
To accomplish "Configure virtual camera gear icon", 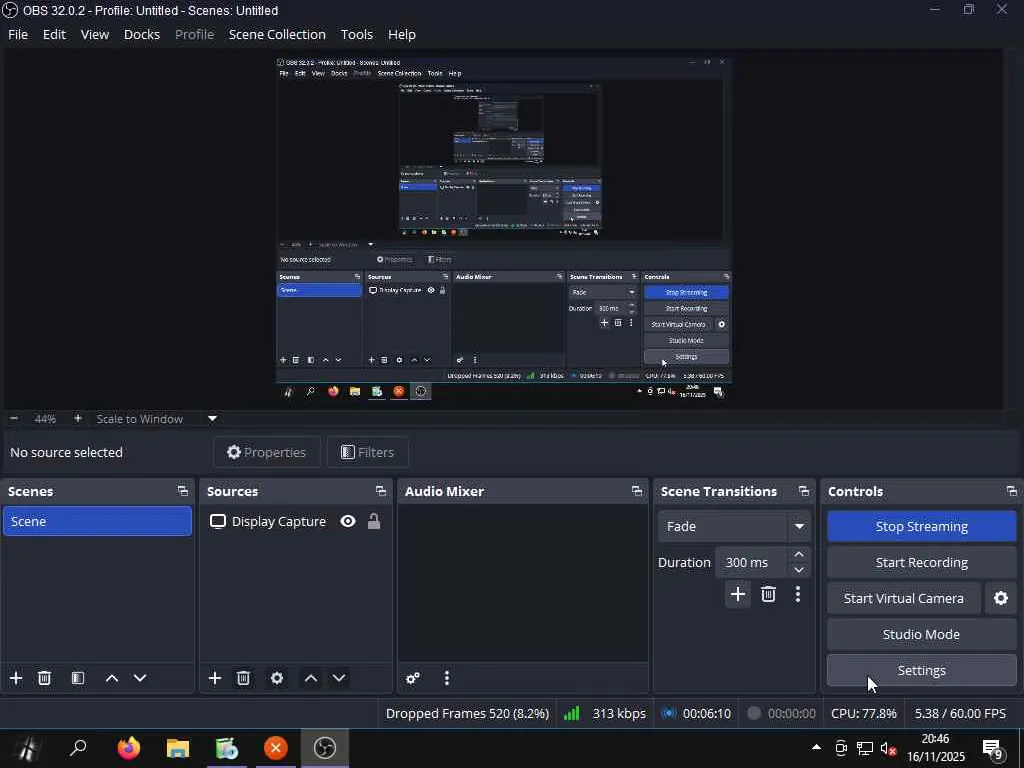I will (1001, 598).
